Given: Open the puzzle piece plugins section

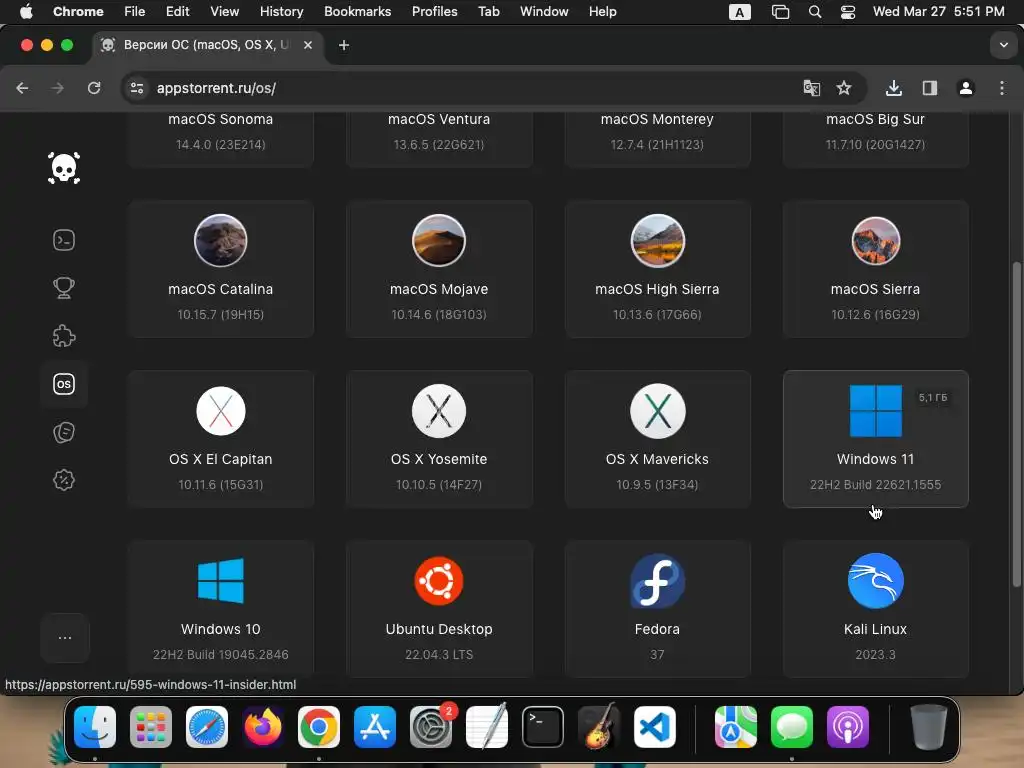Looking at the screenshot, I should click(x=64, y=336).
